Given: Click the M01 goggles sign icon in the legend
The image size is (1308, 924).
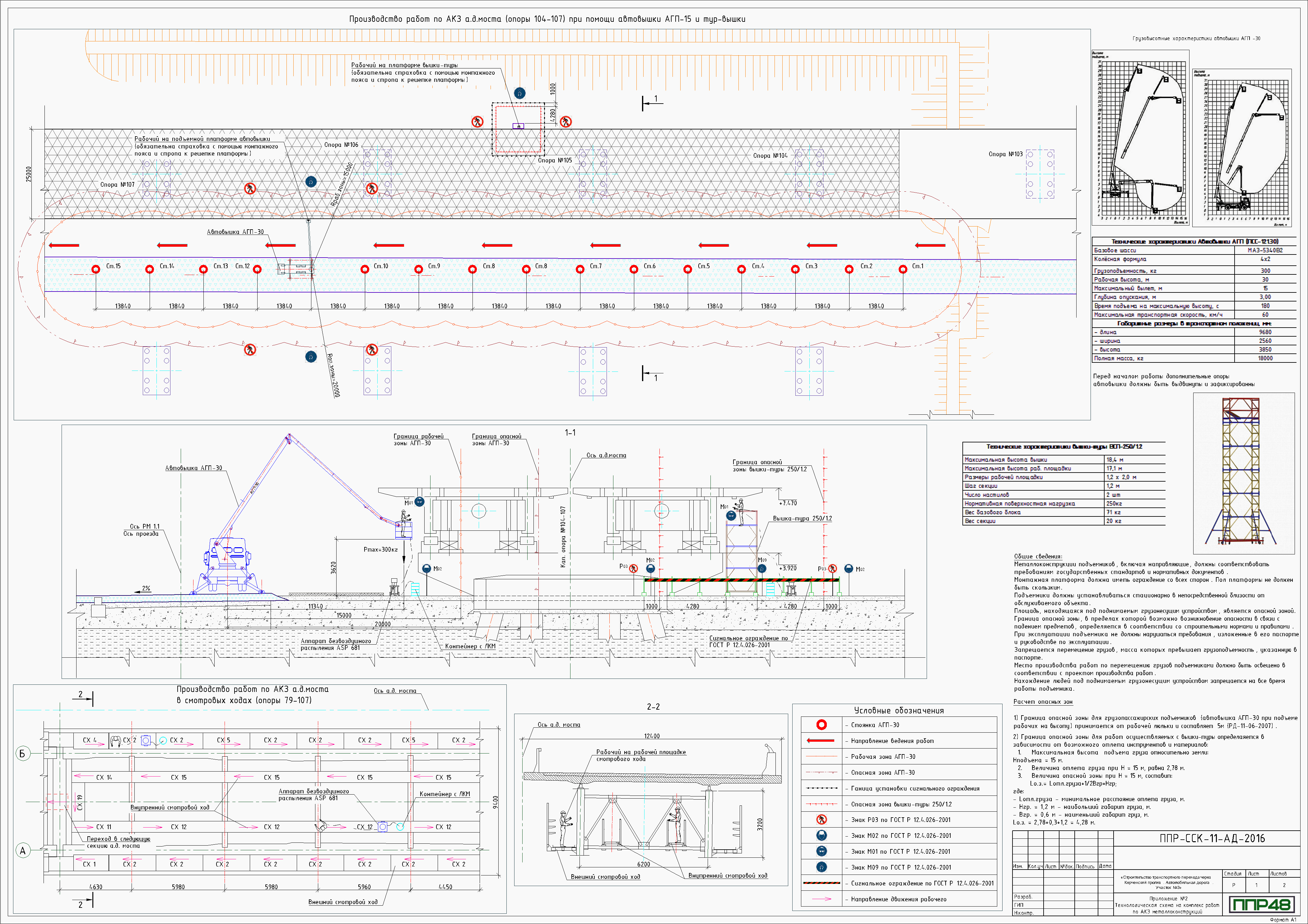Looking at the screenshot, I should (821, 851).
